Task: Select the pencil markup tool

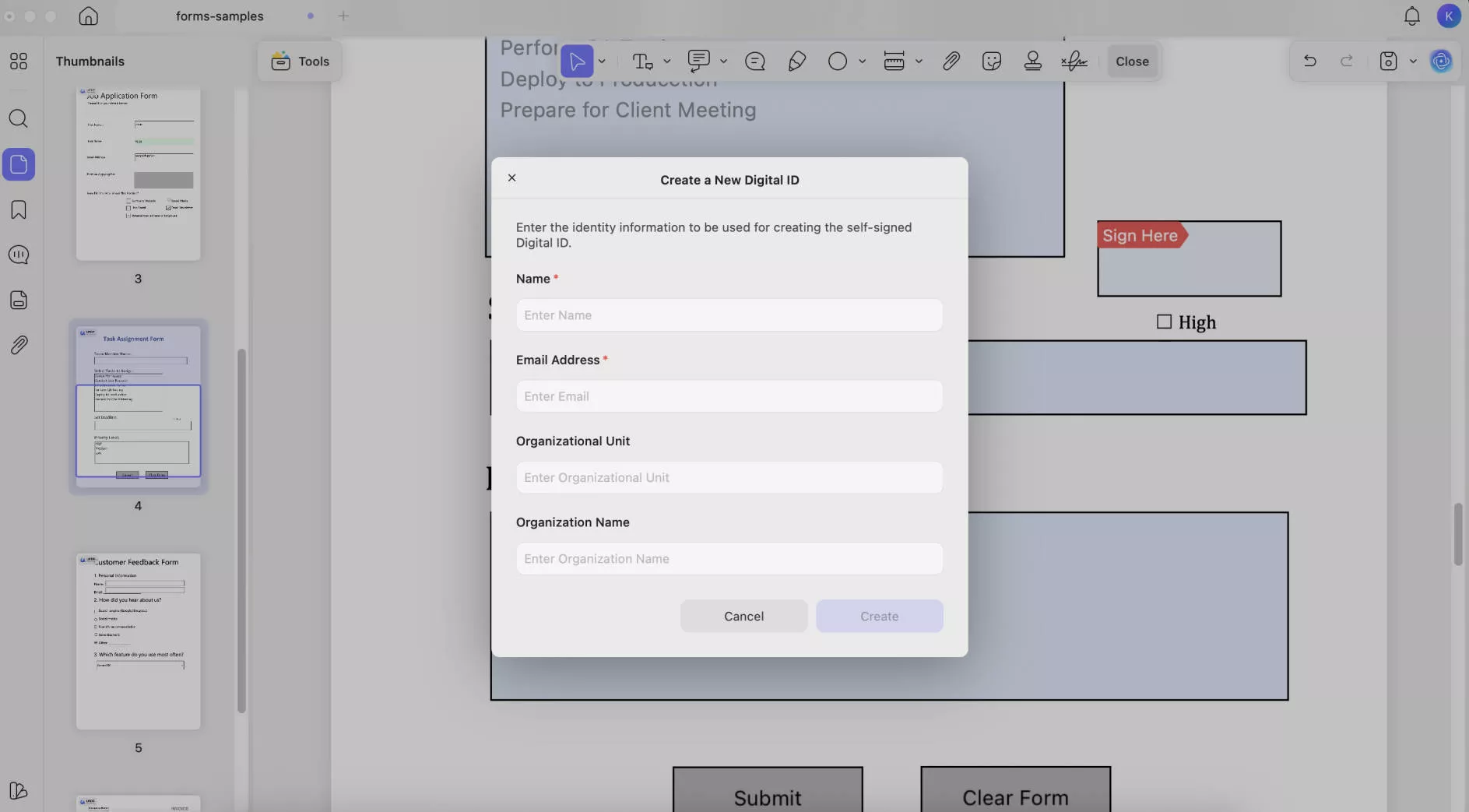Action: [796, 61]
